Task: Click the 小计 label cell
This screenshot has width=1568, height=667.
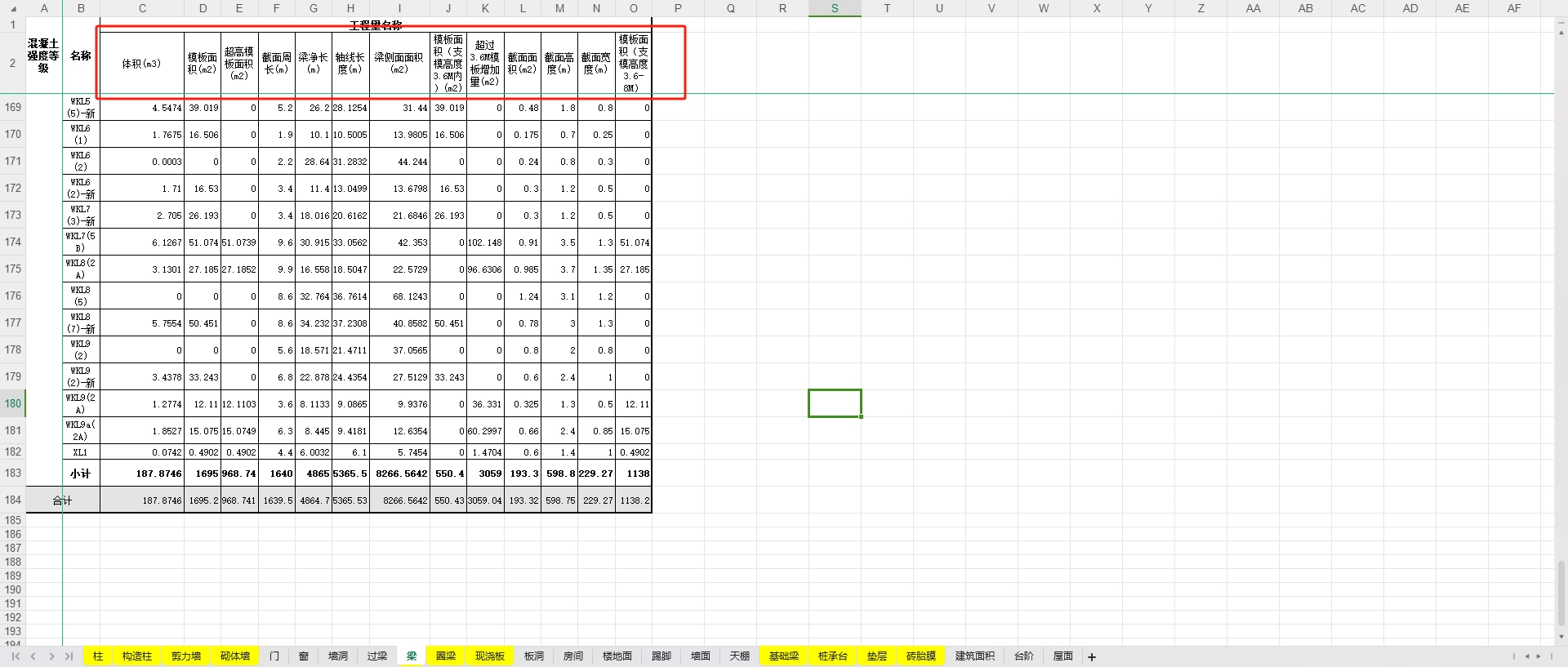Action: pos(81,474)
